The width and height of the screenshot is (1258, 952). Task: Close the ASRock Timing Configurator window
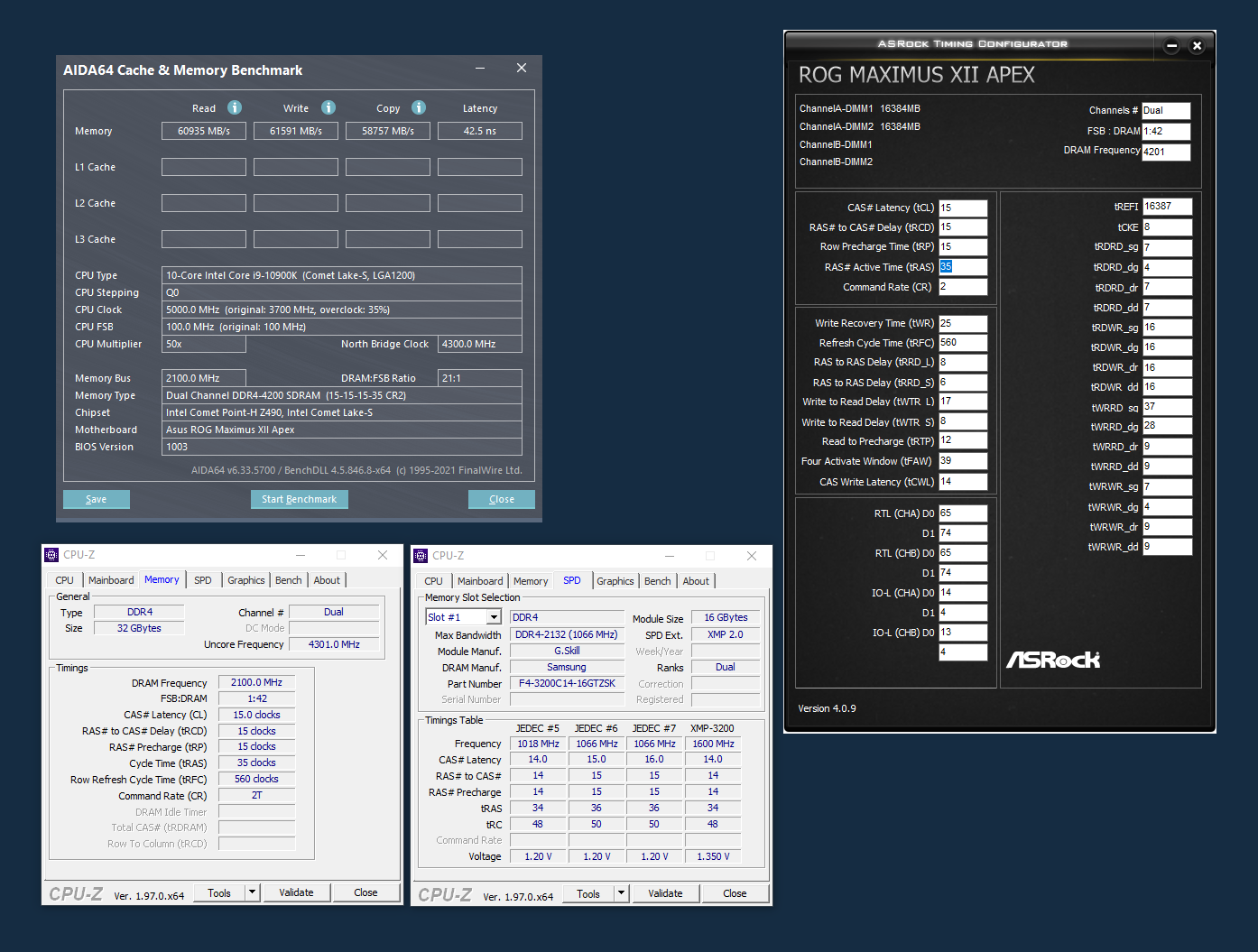coord(1197,45)
